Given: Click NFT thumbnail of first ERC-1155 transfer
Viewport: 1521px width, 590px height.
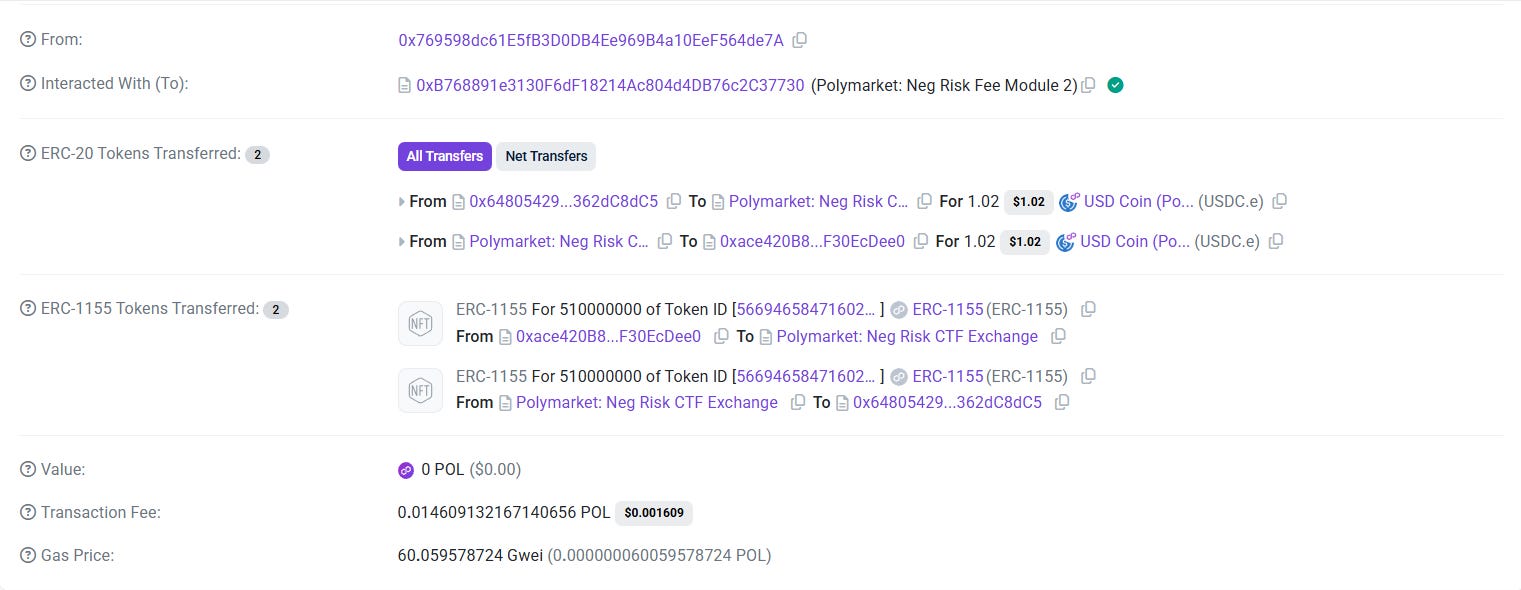Looking at the screenshot, I should click(420, 323).
